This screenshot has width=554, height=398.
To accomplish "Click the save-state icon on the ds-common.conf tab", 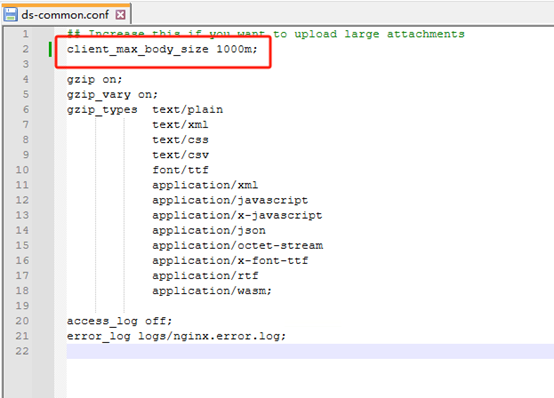I will coord(11,14).
